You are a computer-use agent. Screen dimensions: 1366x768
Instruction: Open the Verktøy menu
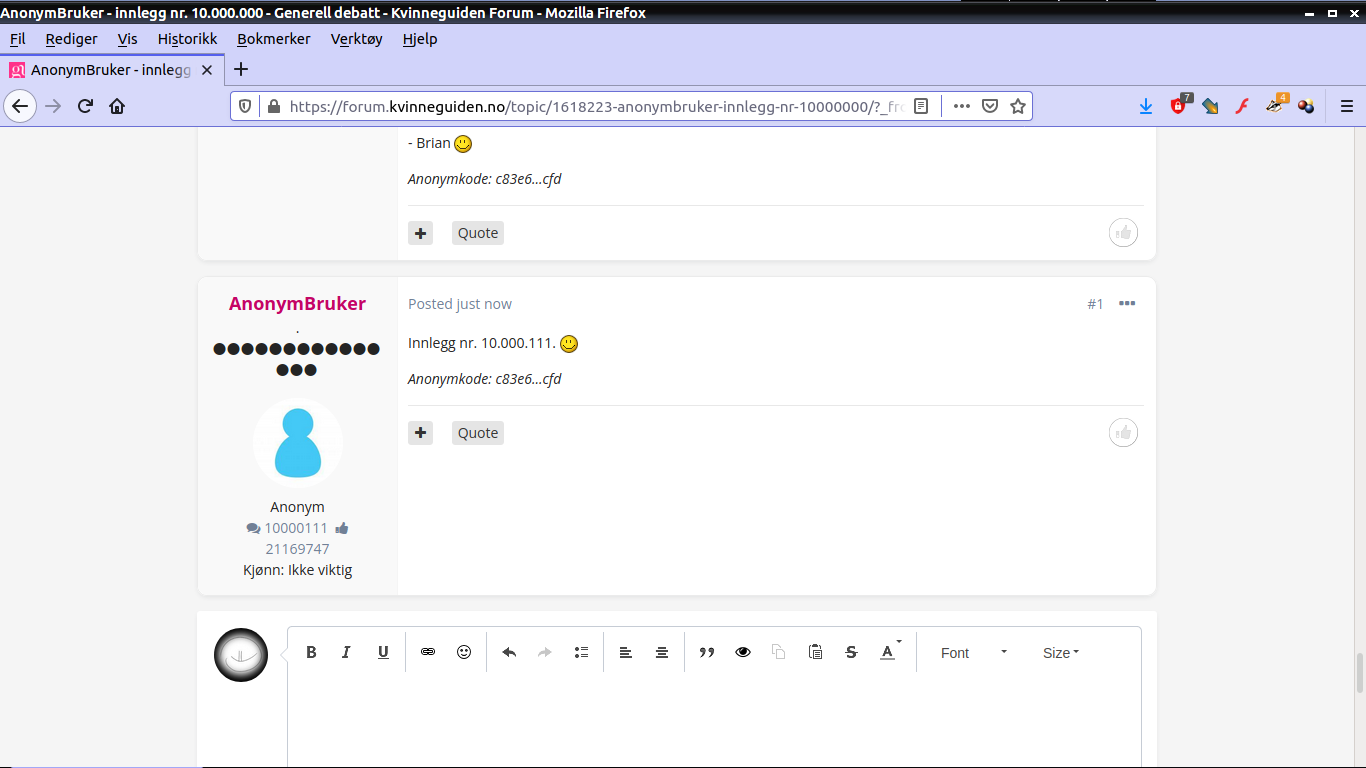click(357, 39)
